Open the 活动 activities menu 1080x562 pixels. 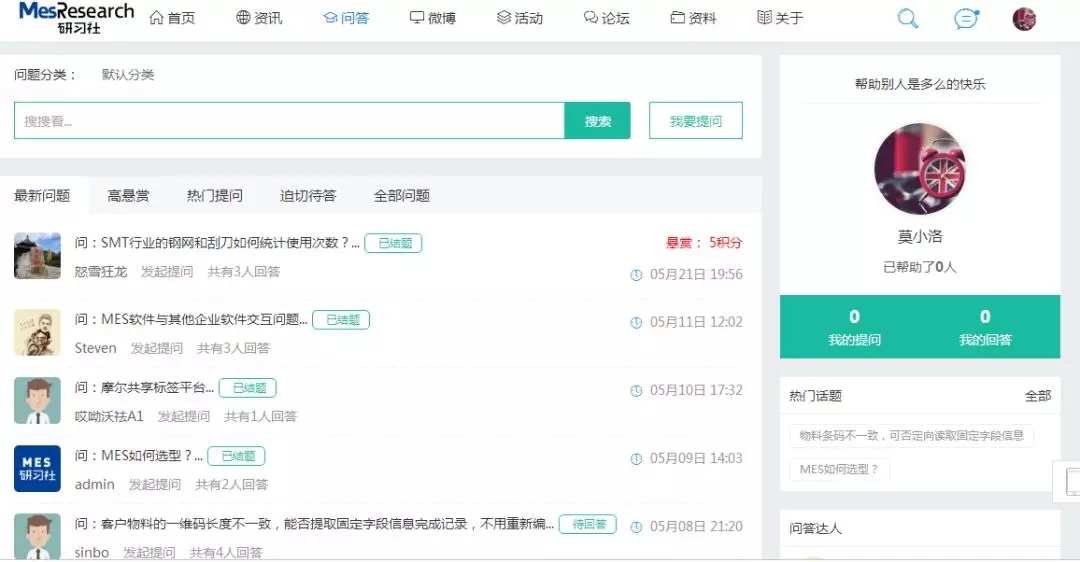click(519, 18)
